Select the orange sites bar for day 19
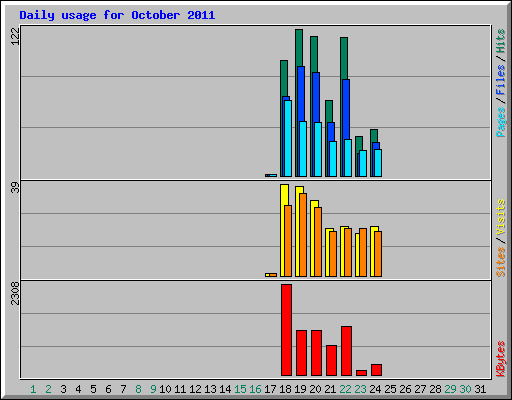512x400 pixels. (x=303, y=235)
